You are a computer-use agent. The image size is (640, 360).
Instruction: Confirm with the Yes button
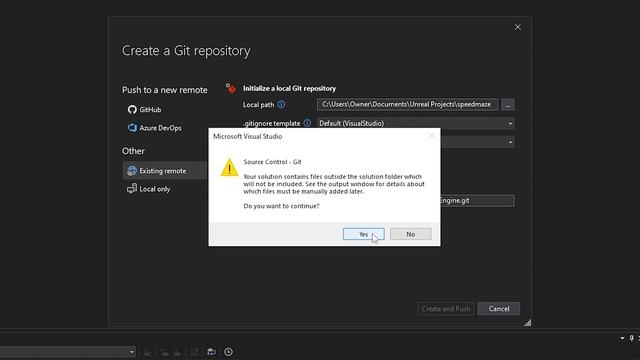pos(363,234)
